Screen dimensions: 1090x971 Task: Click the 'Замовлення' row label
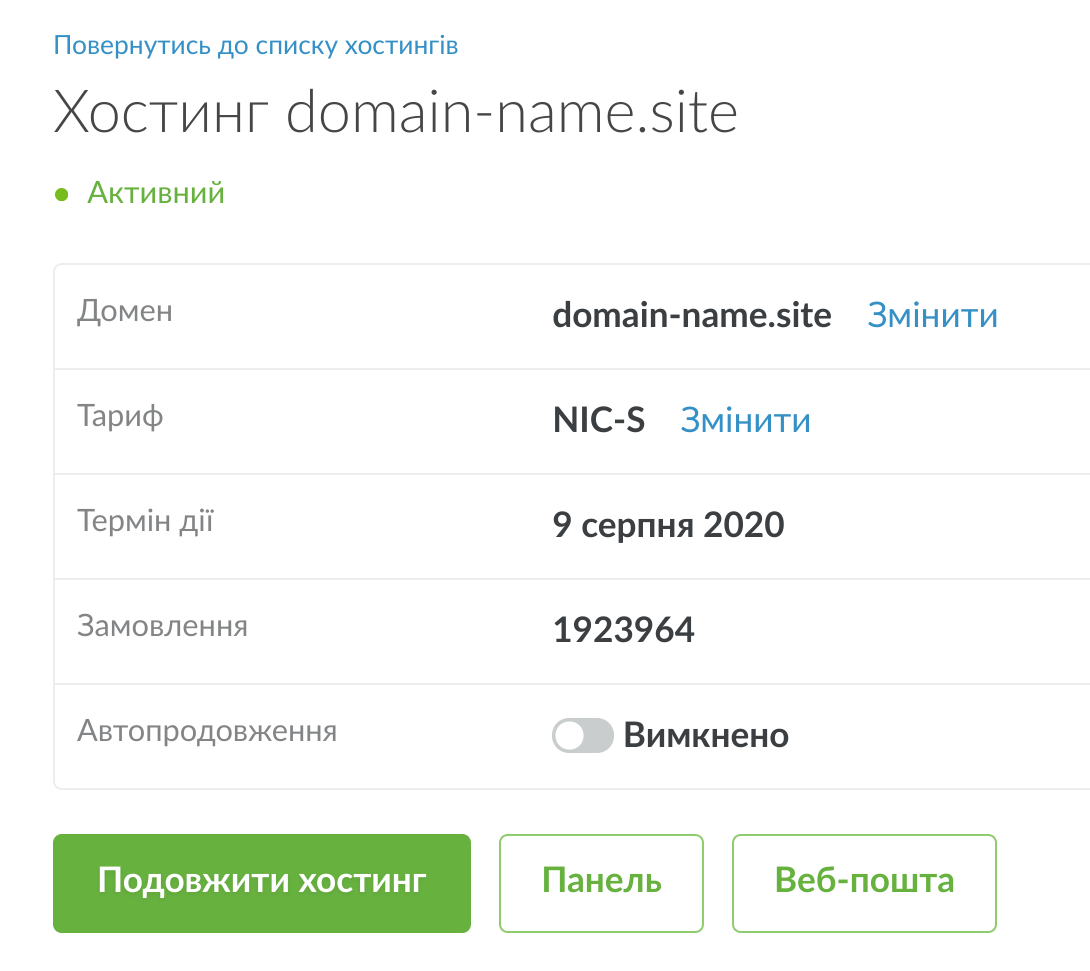pos(162,627)
